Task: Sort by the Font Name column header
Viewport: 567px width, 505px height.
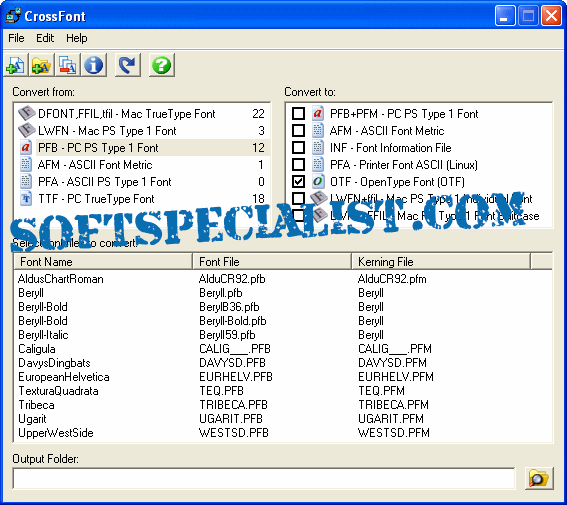Action: click(x=103, y=261)
